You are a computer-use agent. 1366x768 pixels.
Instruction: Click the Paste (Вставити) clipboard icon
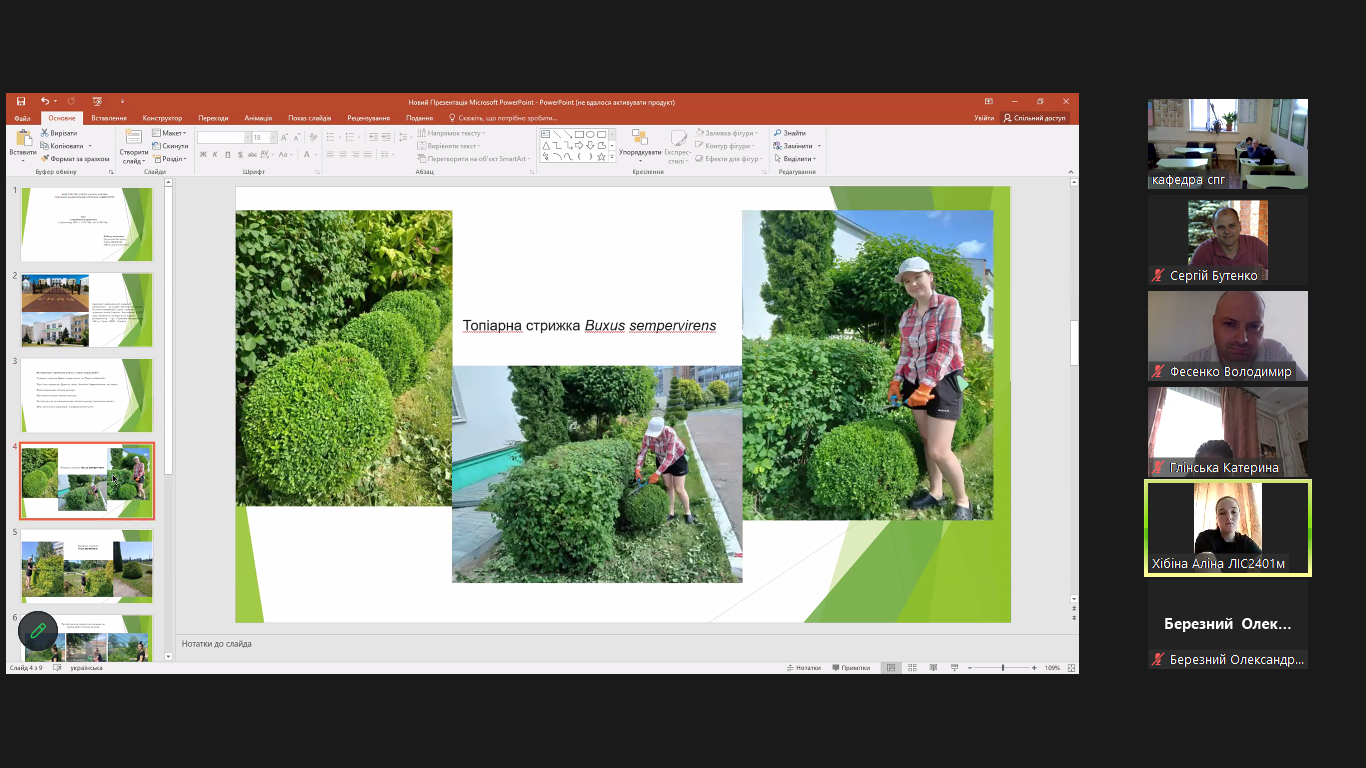pyautogui.click(x=22, y=141)
